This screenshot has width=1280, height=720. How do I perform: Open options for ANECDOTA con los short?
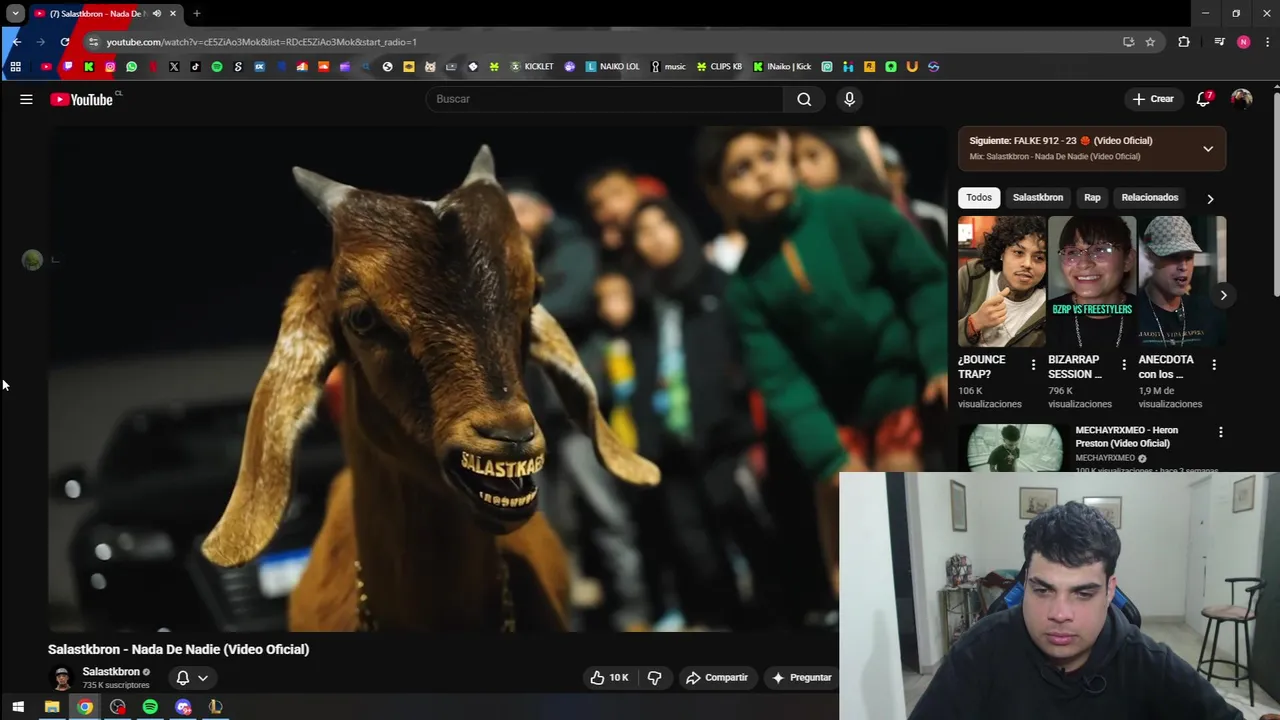point(1214,365)
